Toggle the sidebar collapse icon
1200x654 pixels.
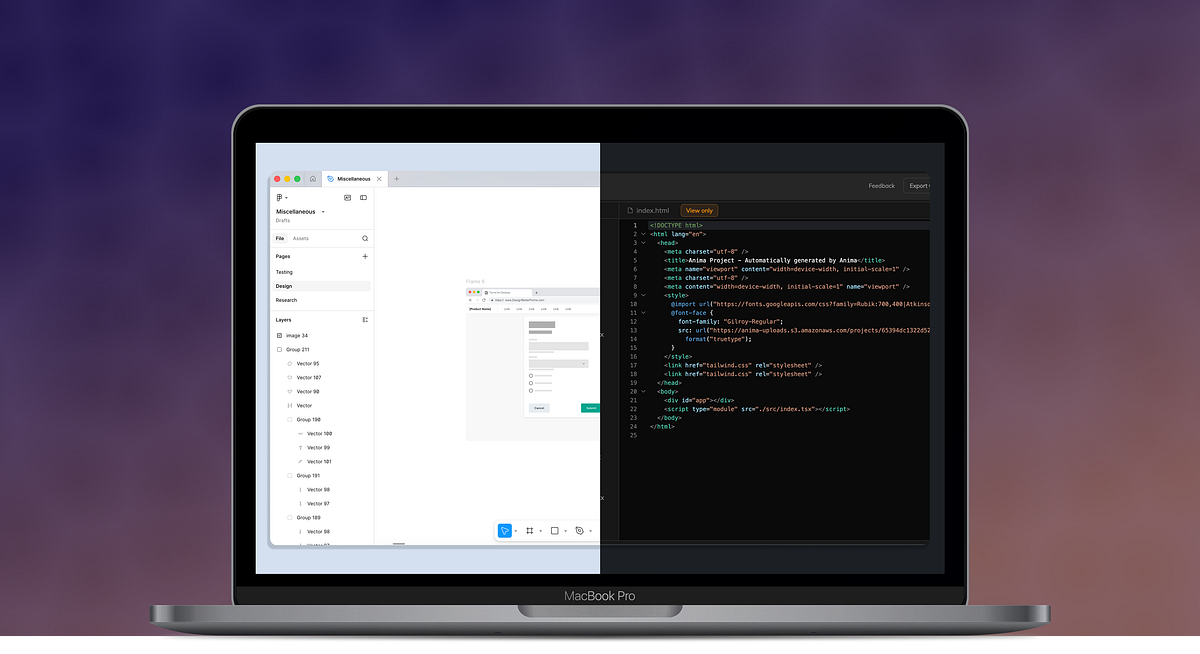pyautogui.click(x=363, y=198)
